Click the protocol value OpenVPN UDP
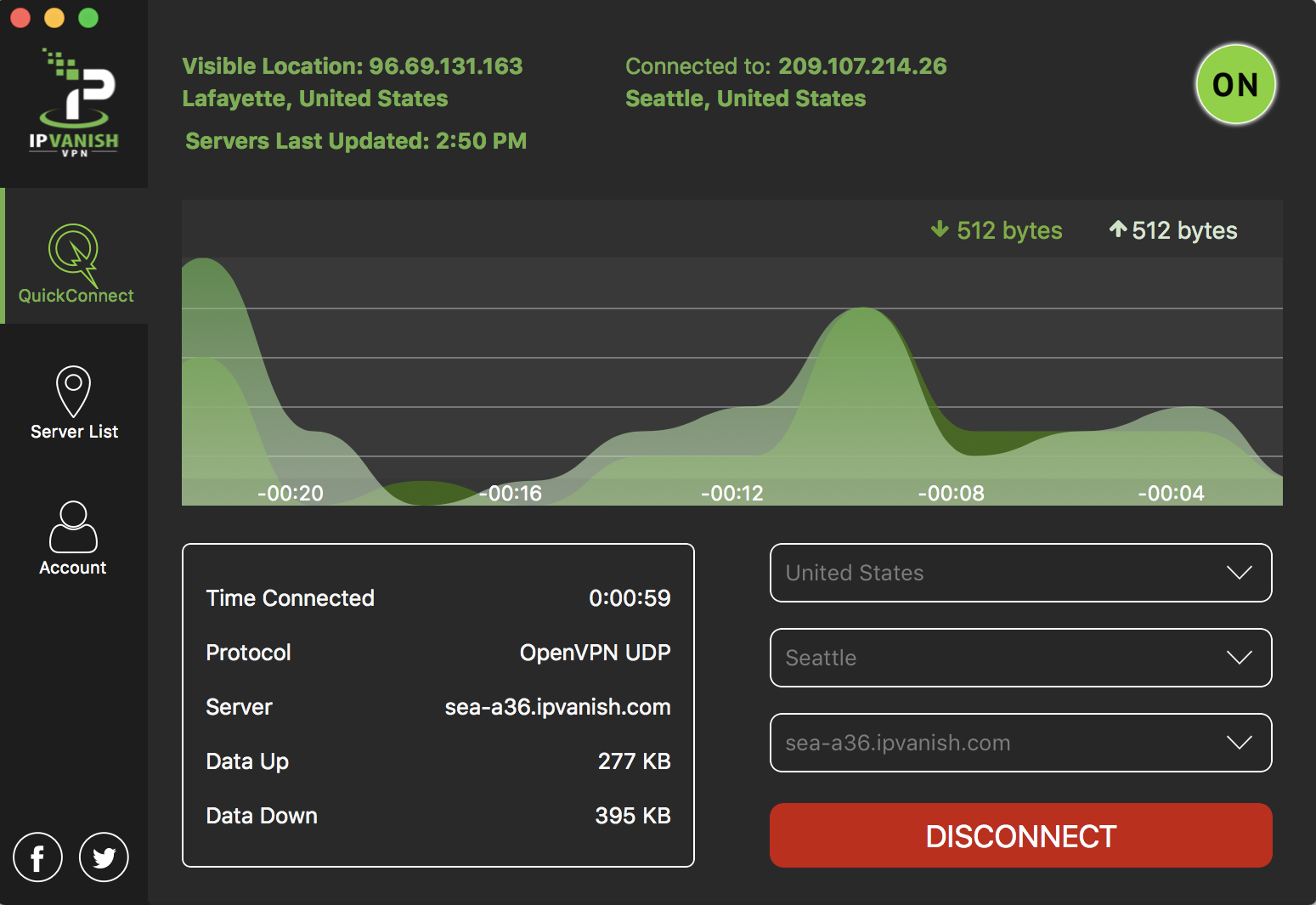Image resolution: width=1316 pixels, height=905 pixels. click(x=595, y=653)
